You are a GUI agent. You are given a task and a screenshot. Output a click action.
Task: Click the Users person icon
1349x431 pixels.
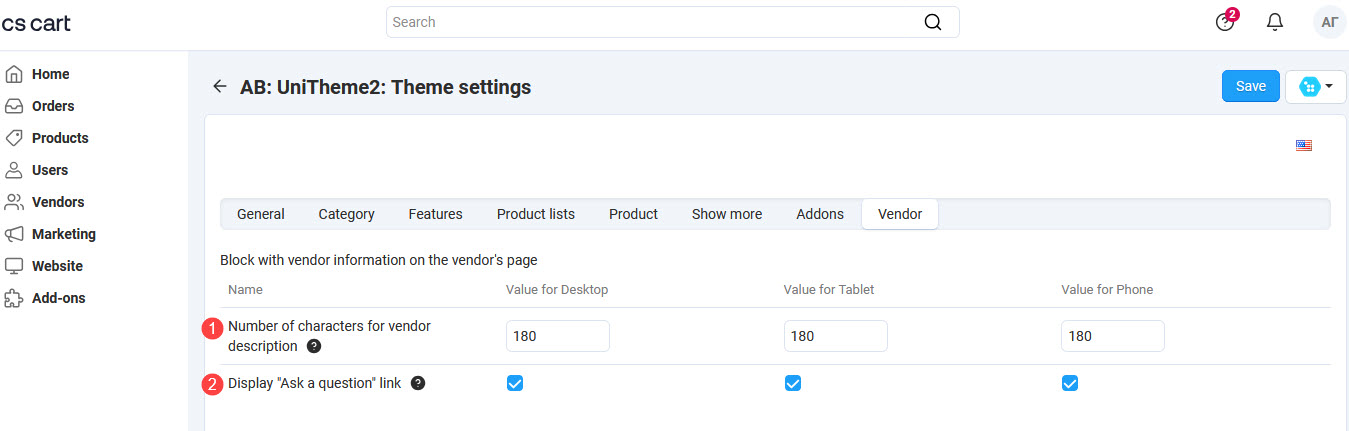(14, 170)
